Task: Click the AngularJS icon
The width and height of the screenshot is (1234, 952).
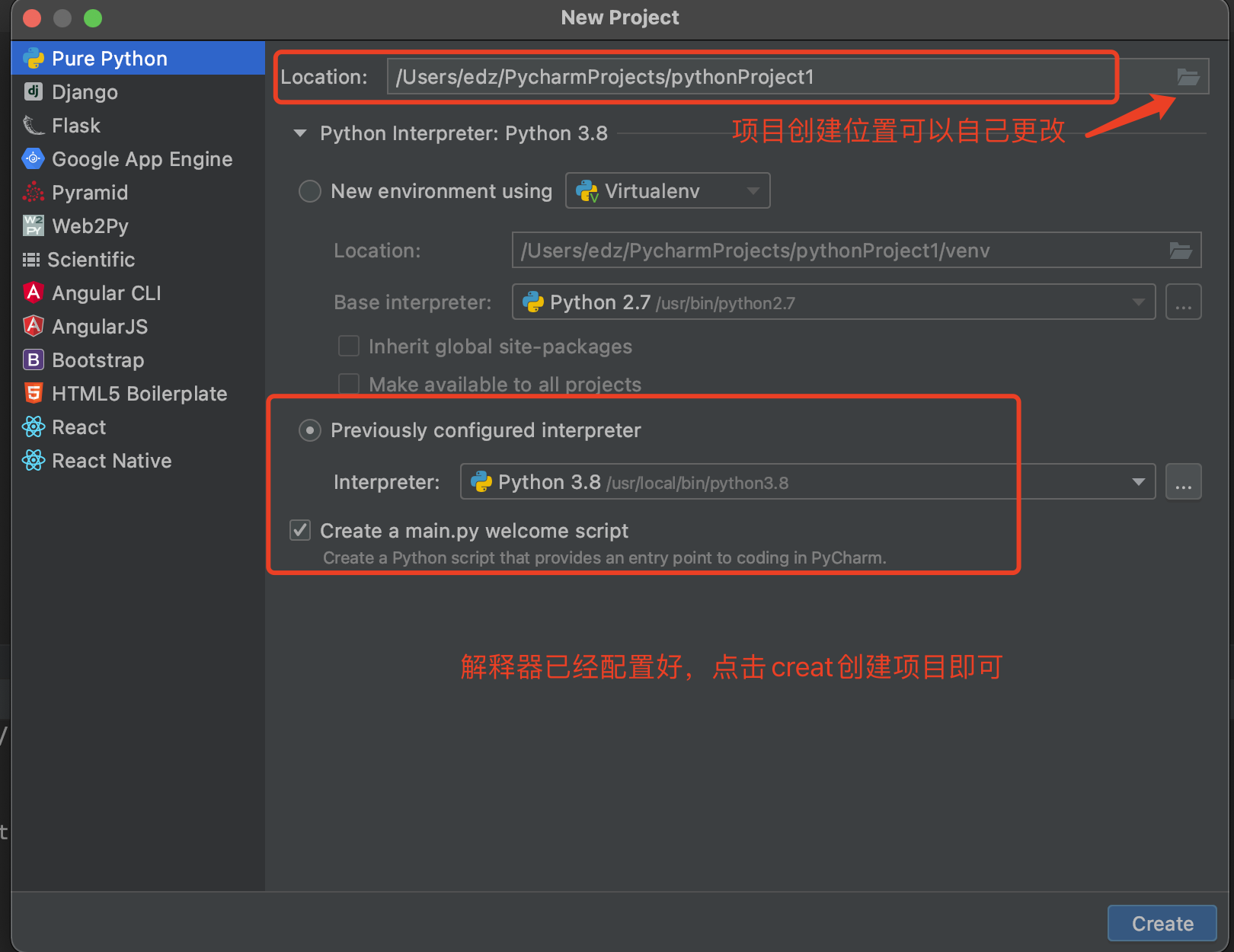Action: pyautogui.click(x=34, y=327)
